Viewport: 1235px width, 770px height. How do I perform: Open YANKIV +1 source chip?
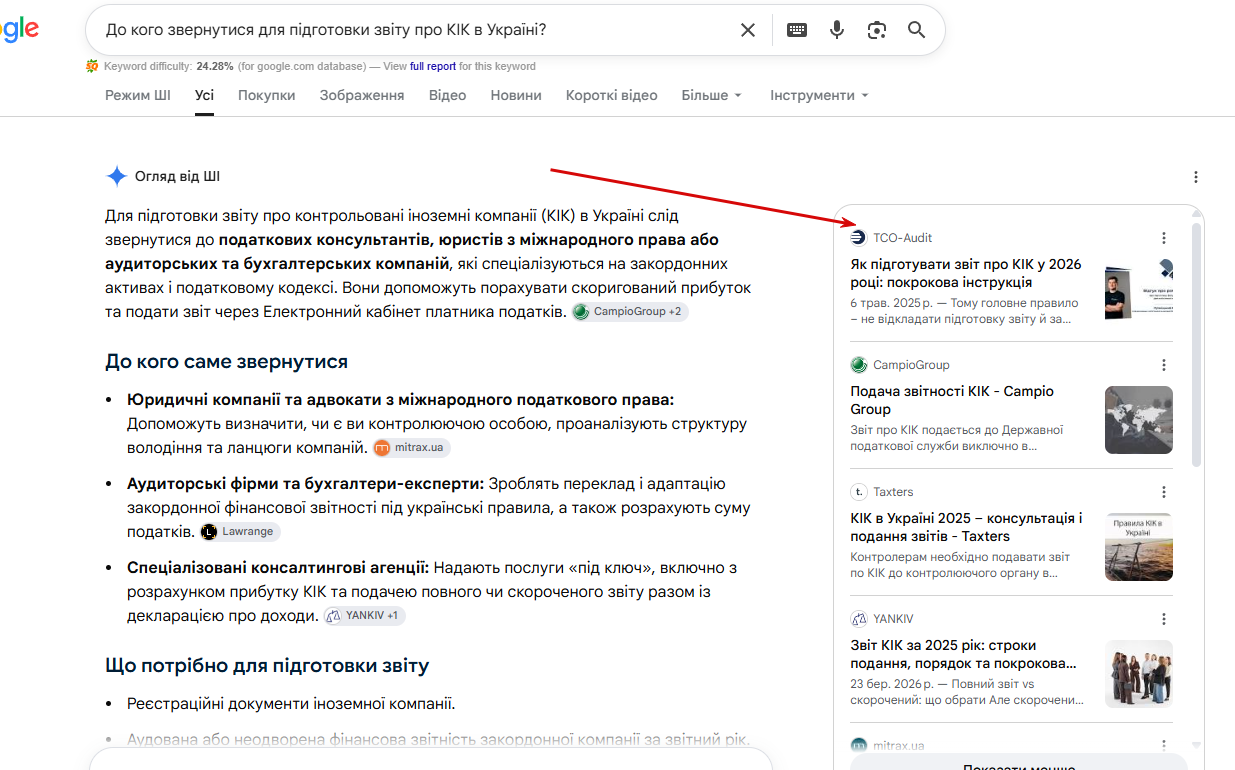coord(364,616)
